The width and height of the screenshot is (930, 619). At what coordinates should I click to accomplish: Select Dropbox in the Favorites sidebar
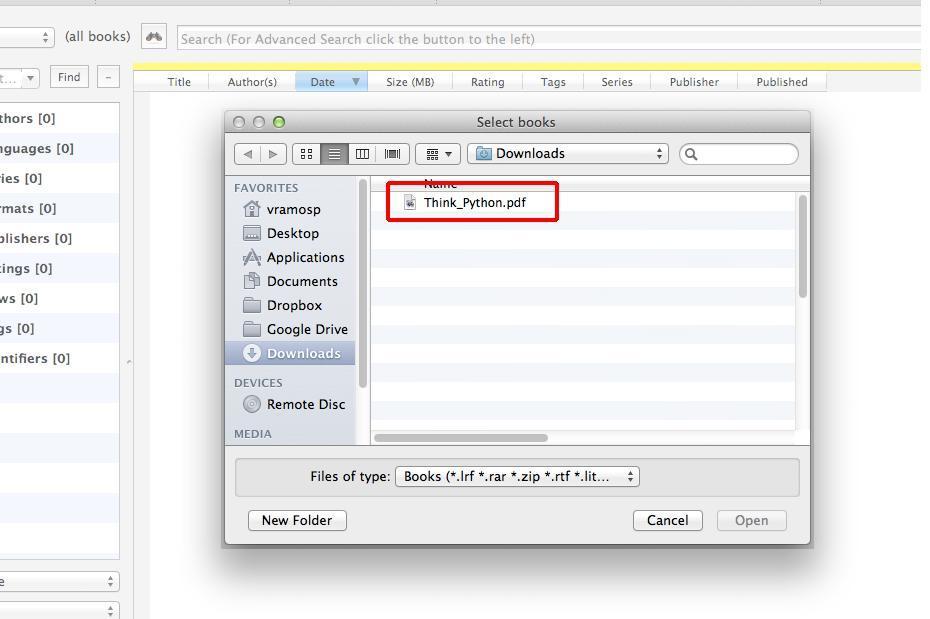coord(294,305)
